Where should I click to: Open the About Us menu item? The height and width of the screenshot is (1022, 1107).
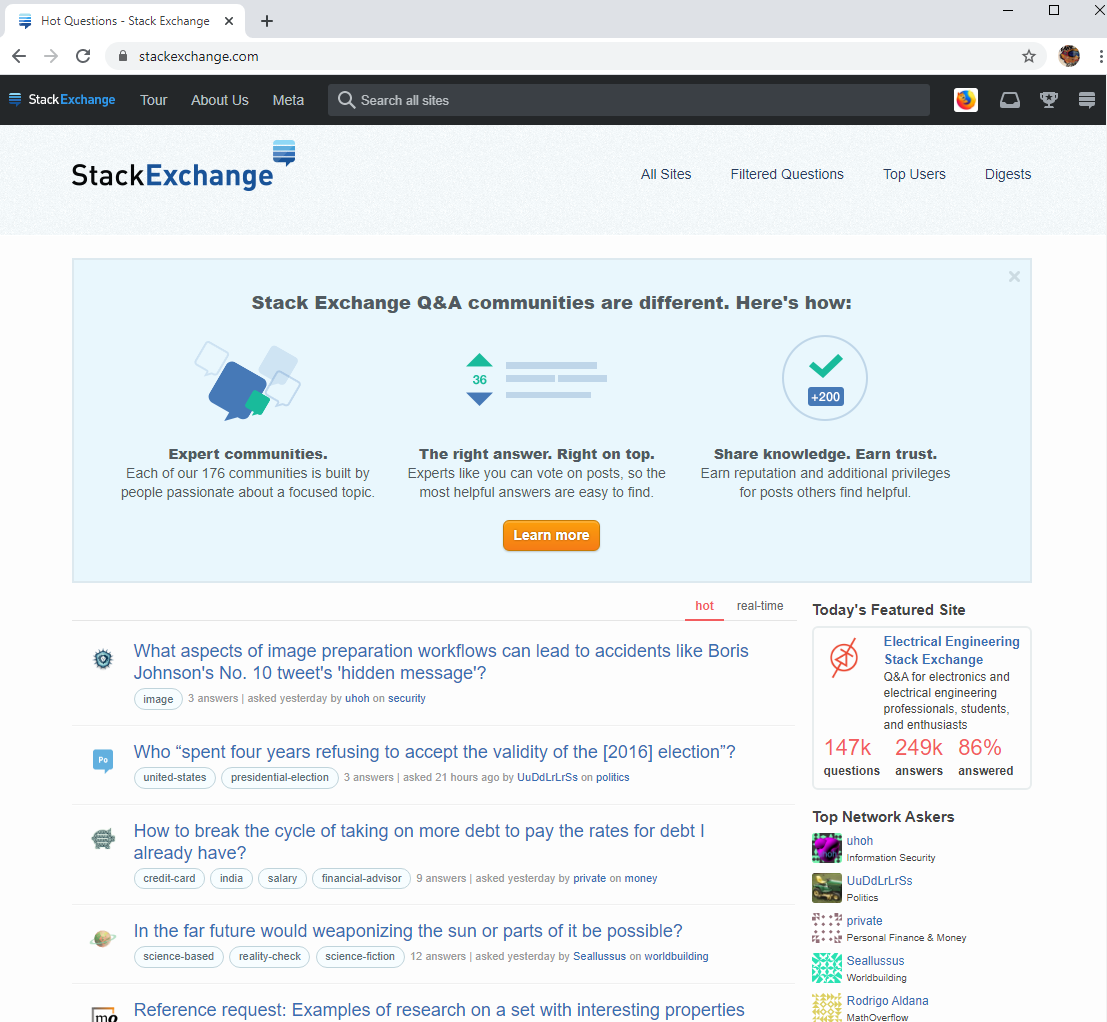coord(219,99)
